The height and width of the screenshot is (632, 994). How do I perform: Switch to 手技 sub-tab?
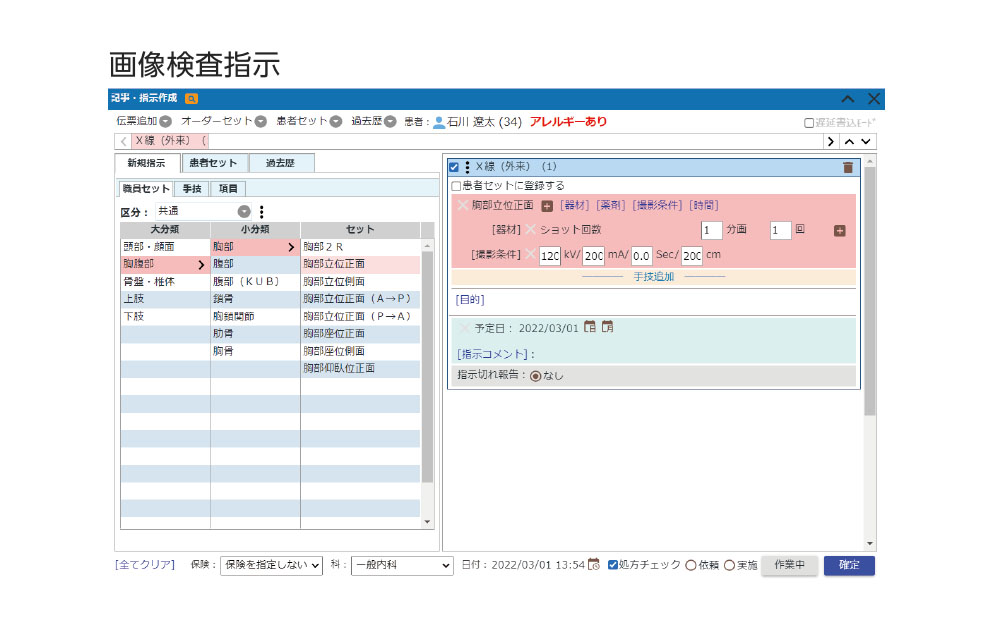point(191,188)
